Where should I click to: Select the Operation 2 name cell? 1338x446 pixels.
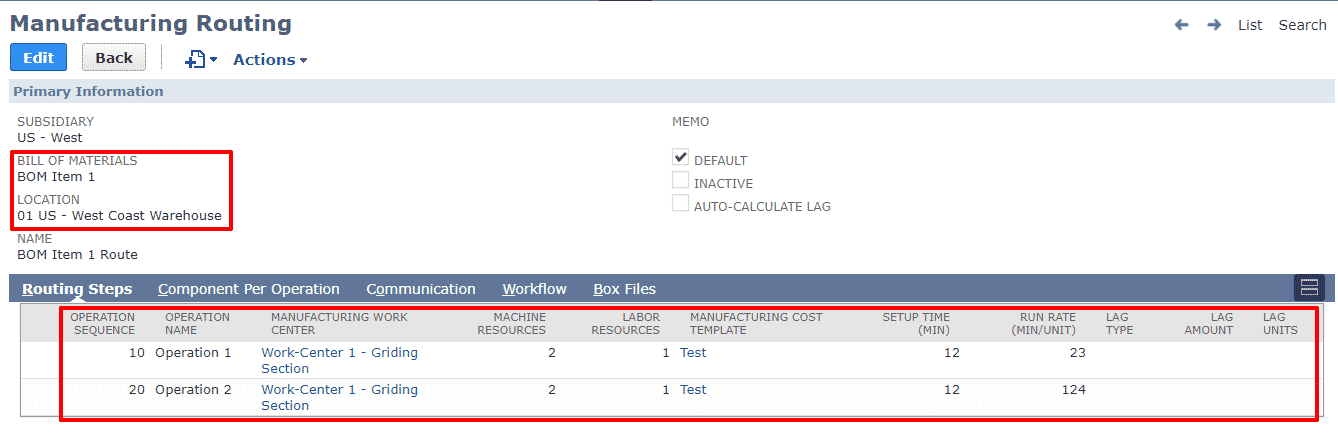point(193,389)
